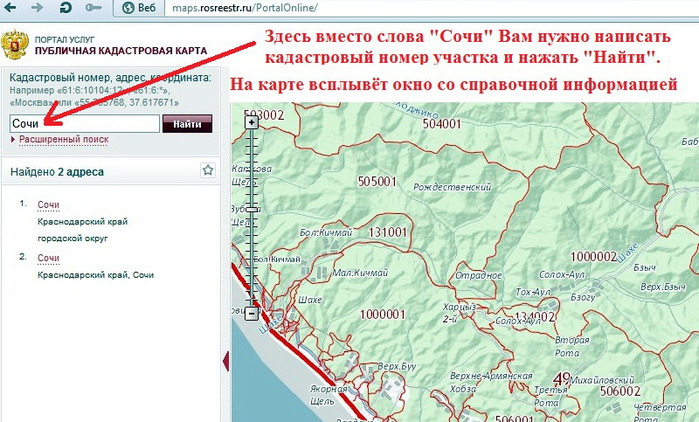Click the map zoom slider handle
The width and height of the screenshot is (699, 422).
[252, 209]
